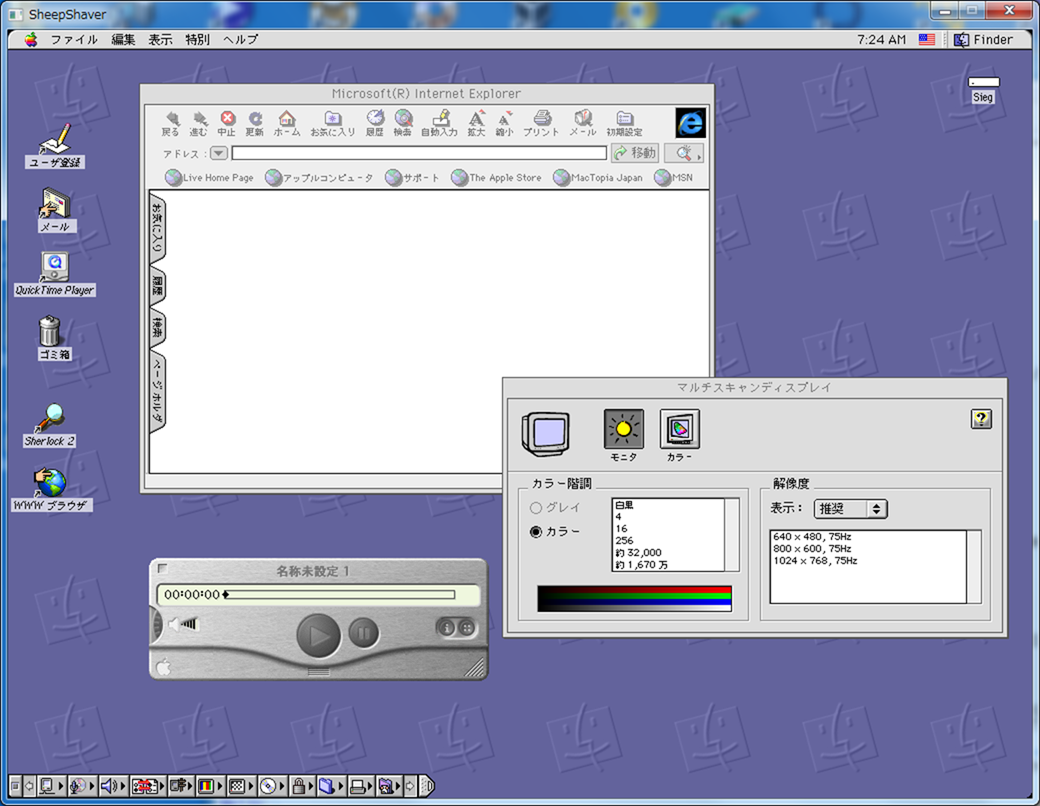The image size is (1040, 806).
Task: Select the Color (カラー) radio button
Action: click(537, 532)
